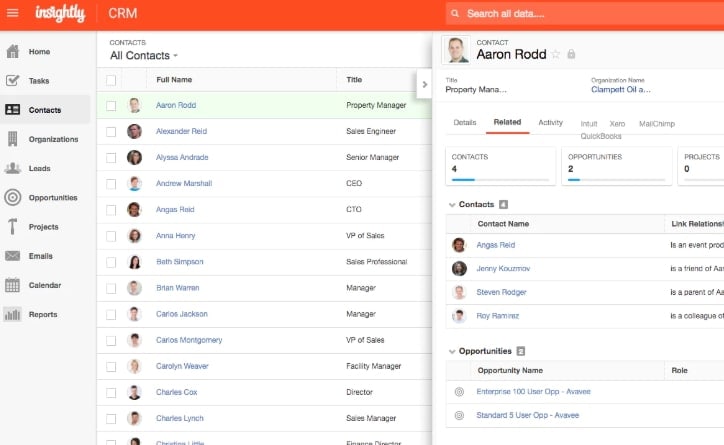
Task: Open the MailChimp tab
Action: [657, 124]
